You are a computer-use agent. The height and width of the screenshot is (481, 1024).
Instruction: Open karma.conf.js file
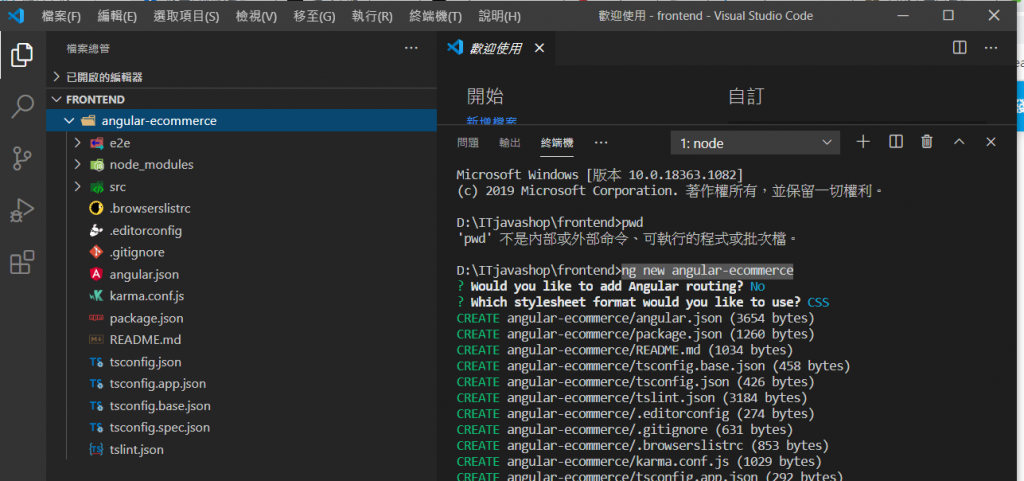pyautogui.click(x=147, y=296)
